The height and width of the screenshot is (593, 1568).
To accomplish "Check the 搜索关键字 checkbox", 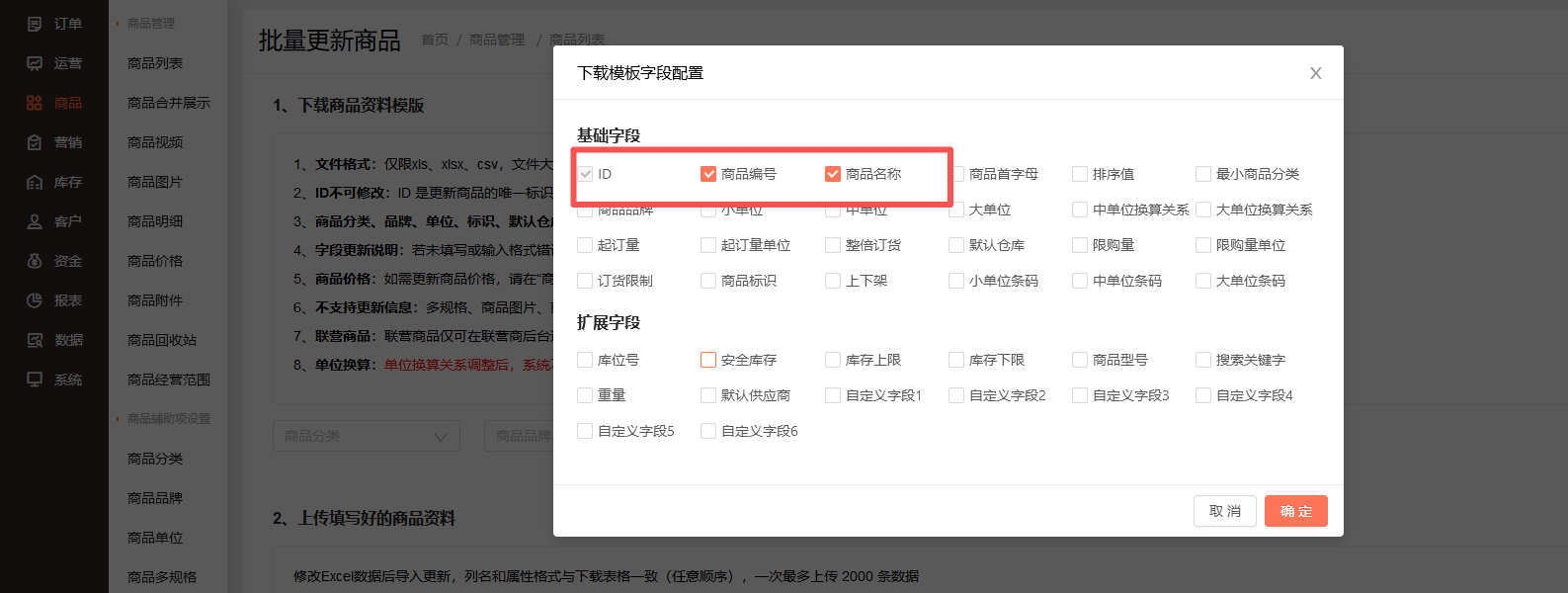I will coord(1203,360).
